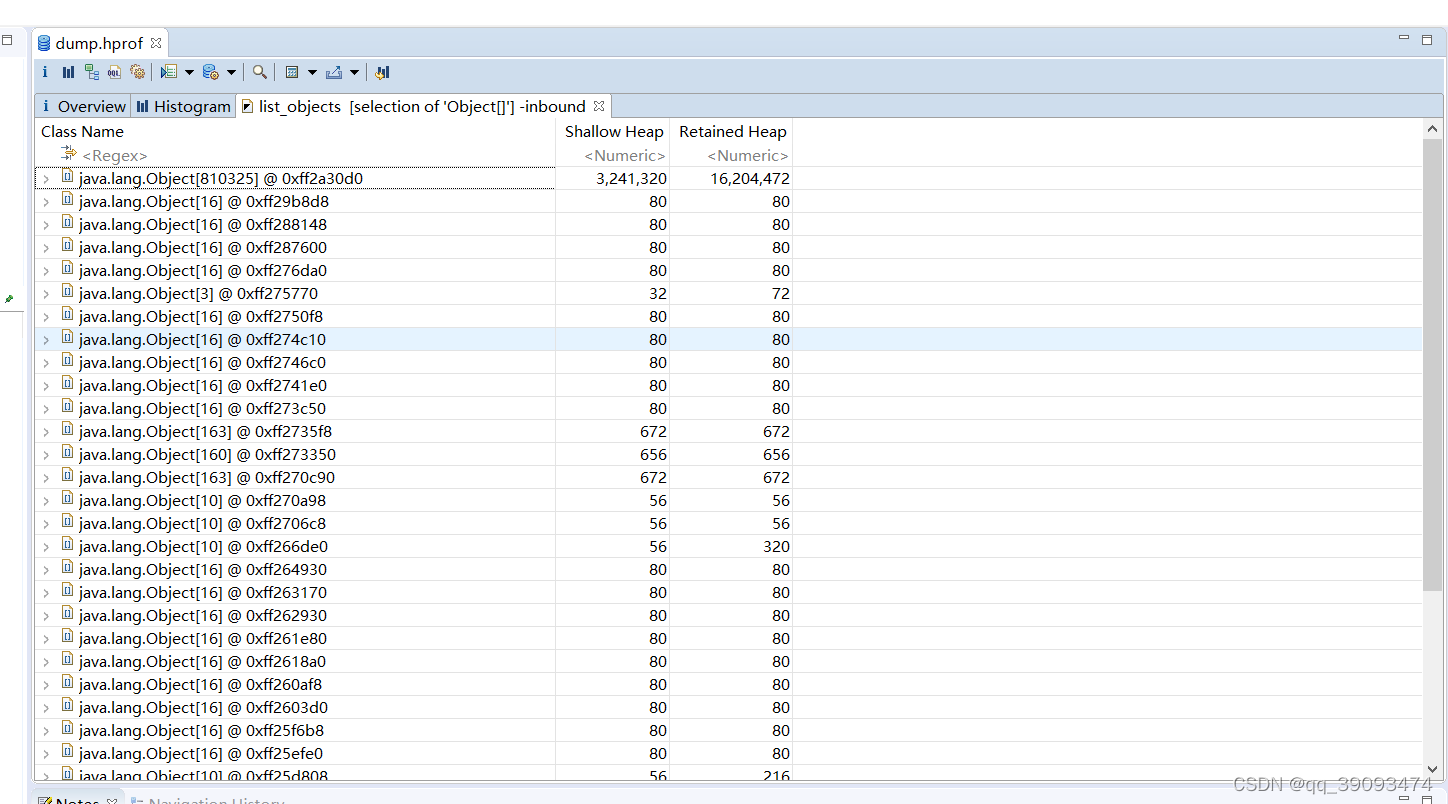1448x804 pixels.
Task: Minimize the dump.hprof editor pane
Action: 1404,39
